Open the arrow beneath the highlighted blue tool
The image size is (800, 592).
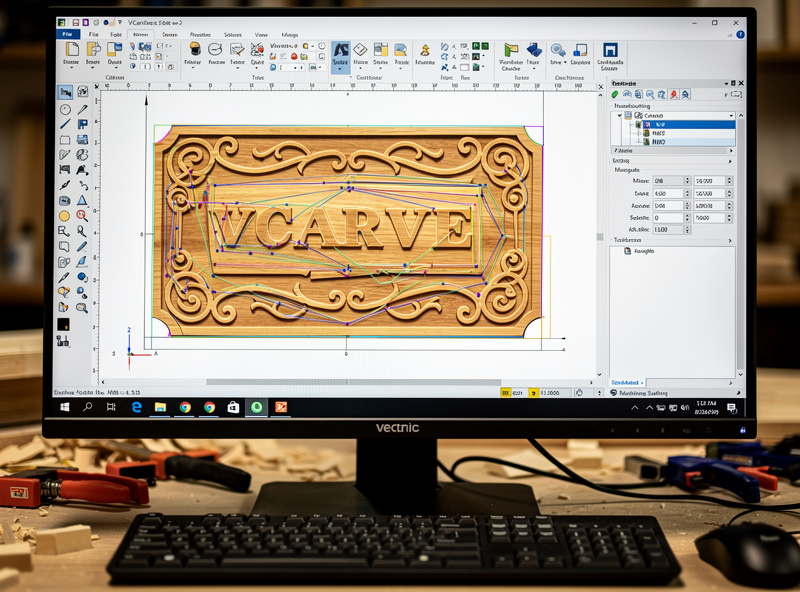tap(340, 69)
